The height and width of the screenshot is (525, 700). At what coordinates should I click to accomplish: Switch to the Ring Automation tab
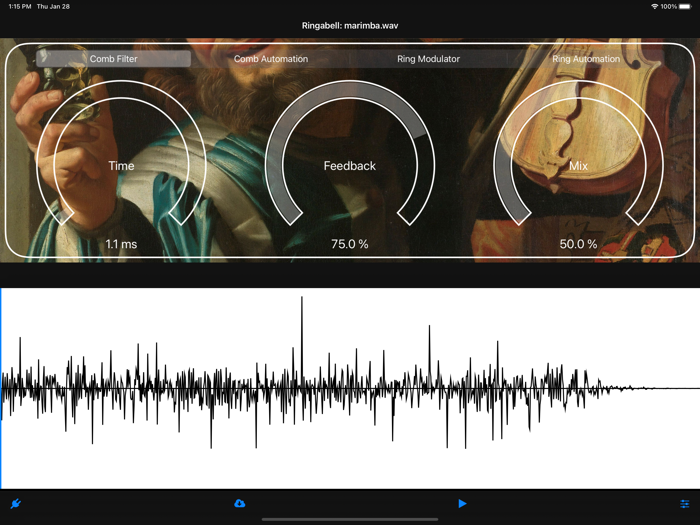coord(586,59)
